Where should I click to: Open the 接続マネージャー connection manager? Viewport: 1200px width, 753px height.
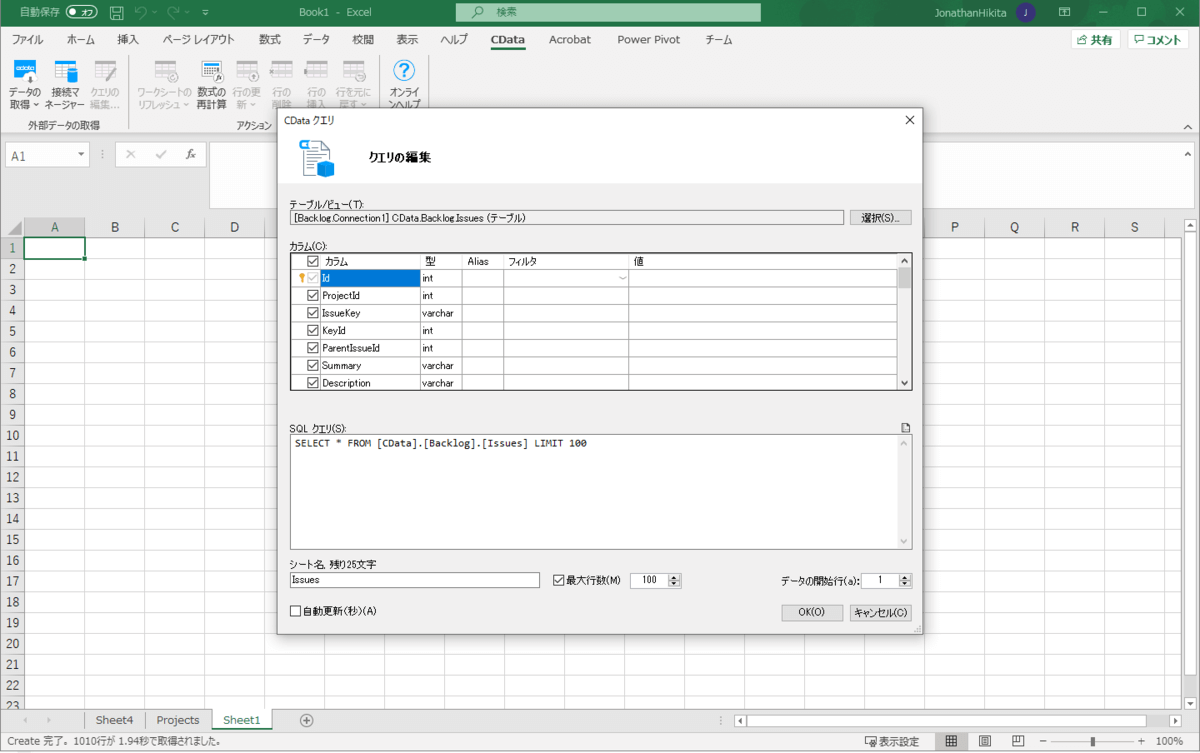point(67,72)
